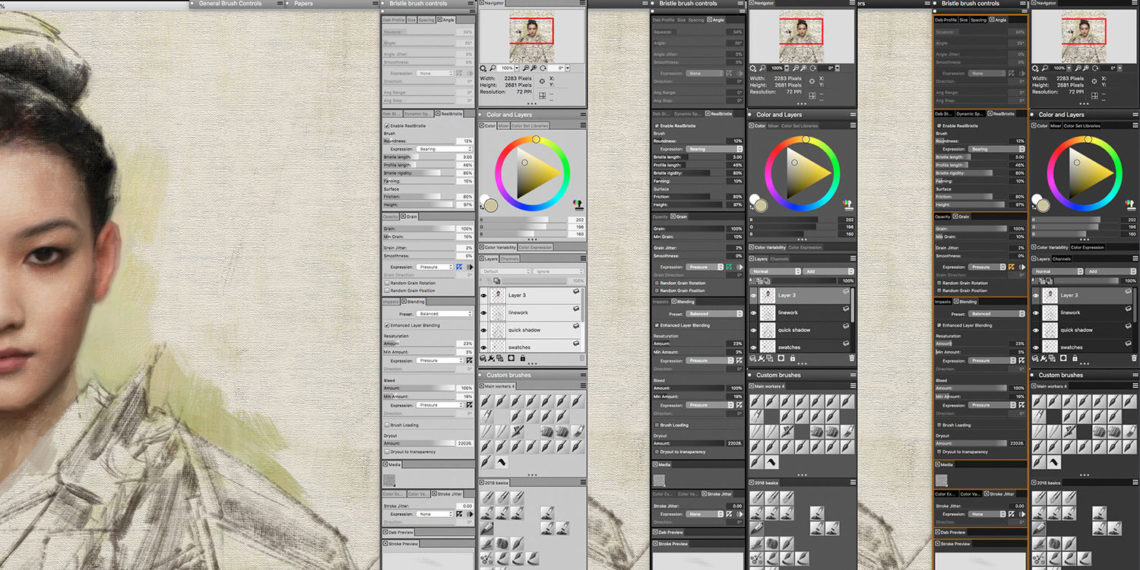Switch to Dab Profile tab, darkest theme
Viewport: 1140px width, 570px height.
(x=946, y=20)
